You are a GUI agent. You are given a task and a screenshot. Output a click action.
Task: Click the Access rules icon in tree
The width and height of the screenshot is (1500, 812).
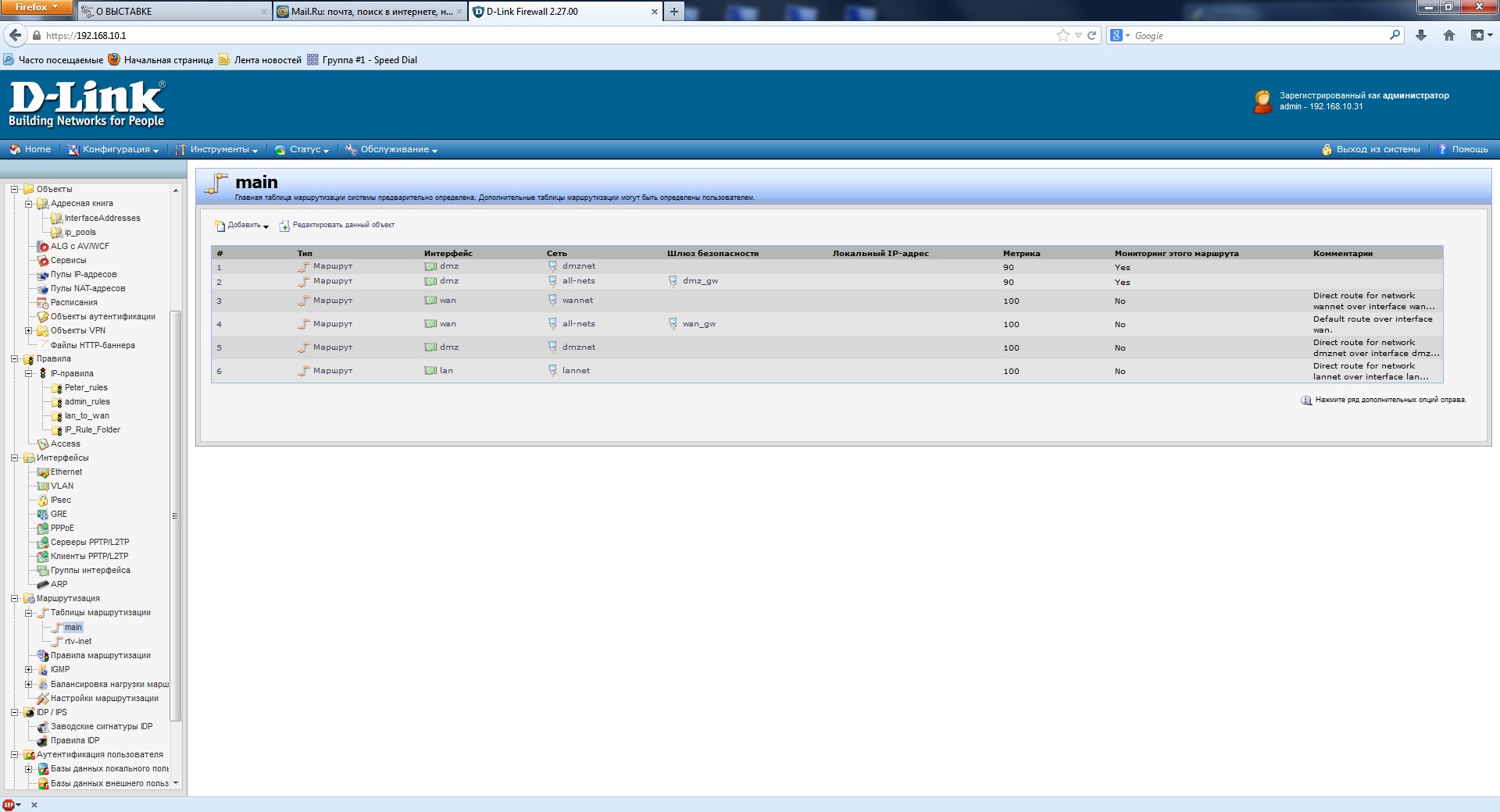(x=43, y=444)
